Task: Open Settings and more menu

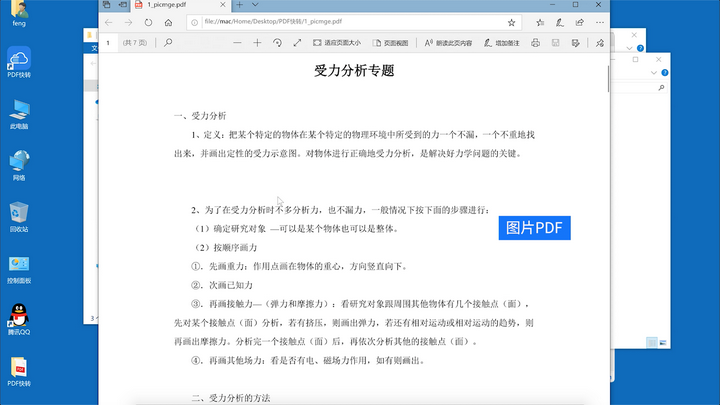Action: 600,22
